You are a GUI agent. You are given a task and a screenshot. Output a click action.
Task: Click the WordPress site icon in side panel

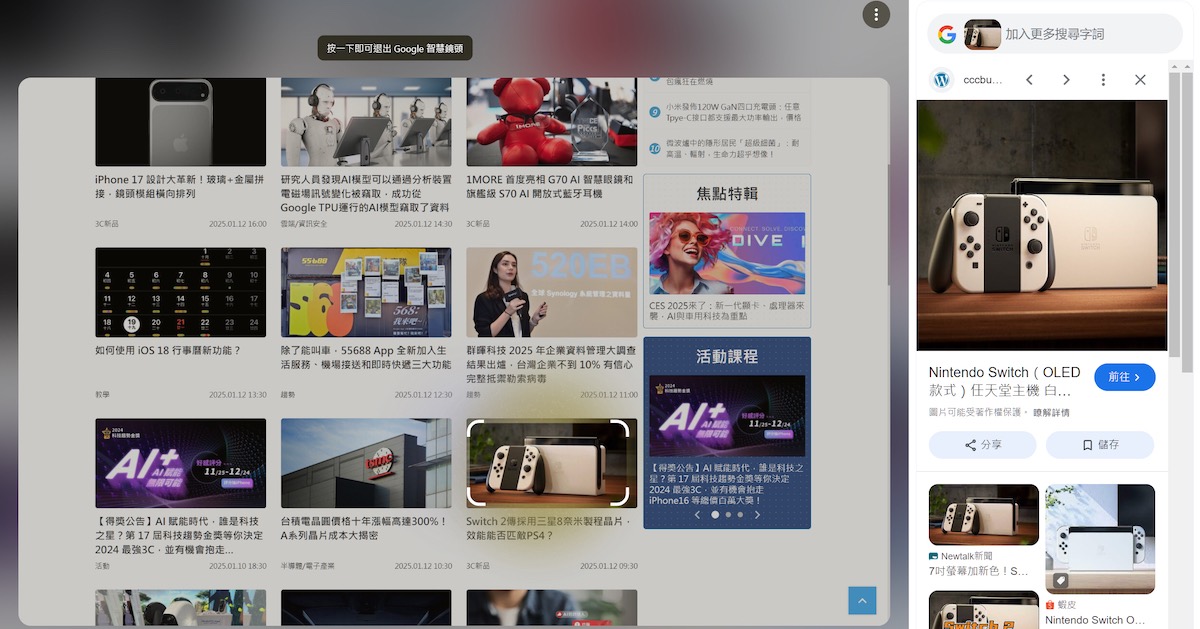coord(941,79)
